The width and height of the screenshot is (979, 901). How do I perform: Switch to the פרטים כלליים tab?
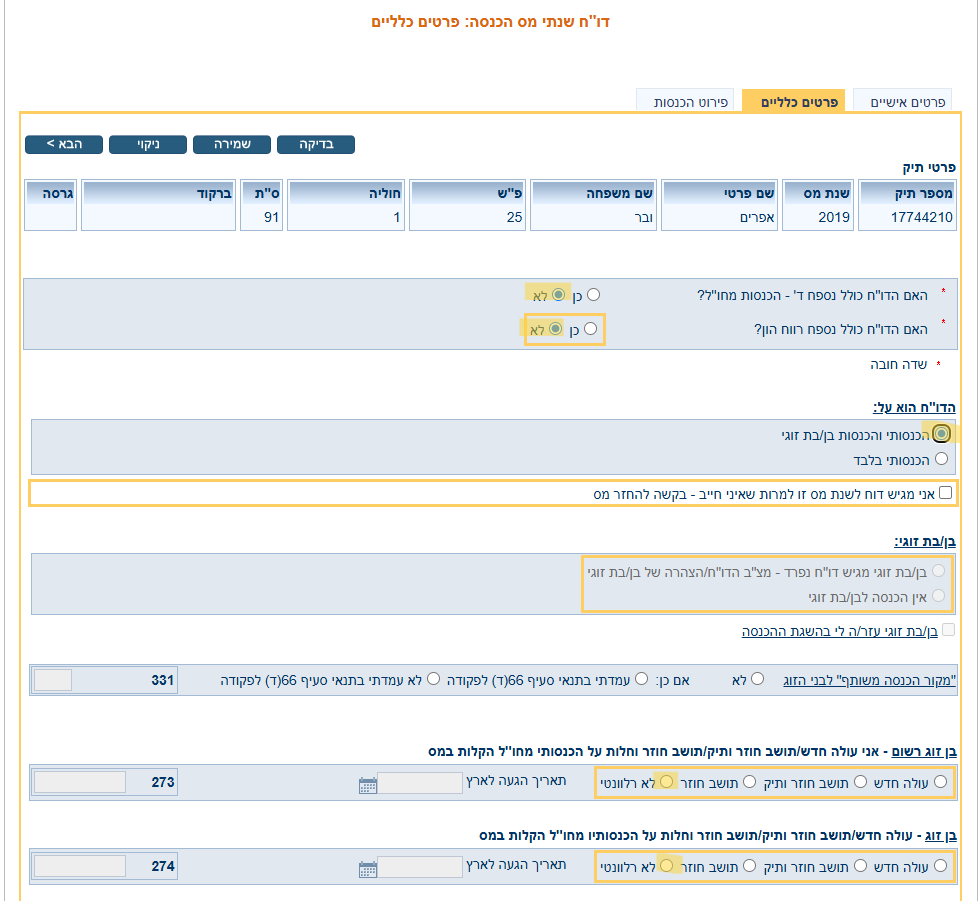click(794, 101)
